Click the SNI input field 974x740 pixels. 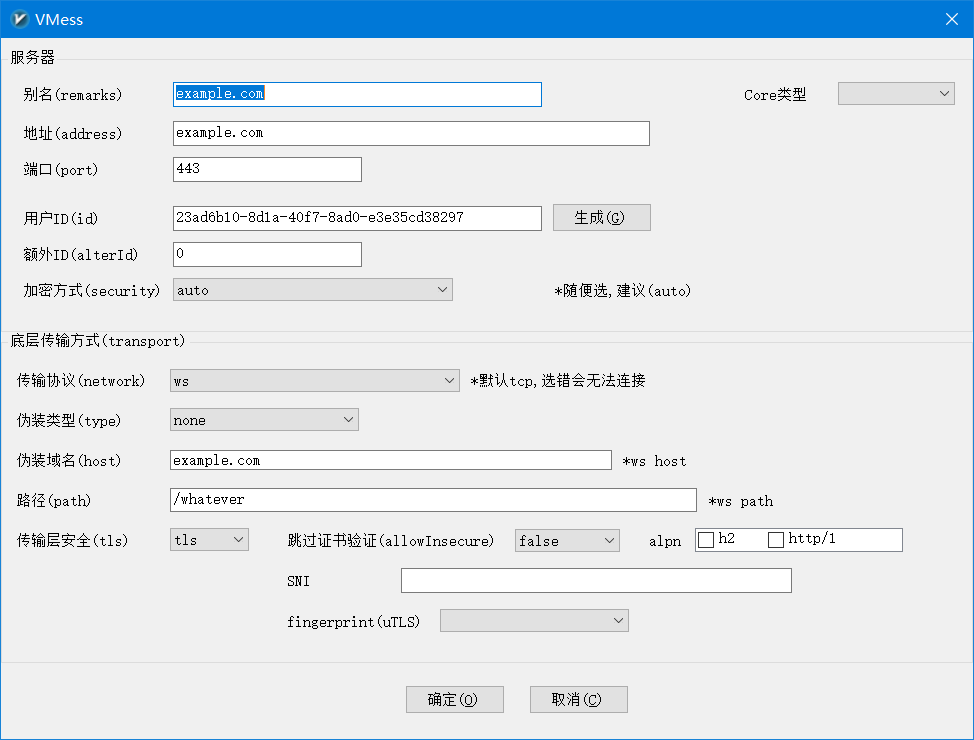click(x=595, y=580)
